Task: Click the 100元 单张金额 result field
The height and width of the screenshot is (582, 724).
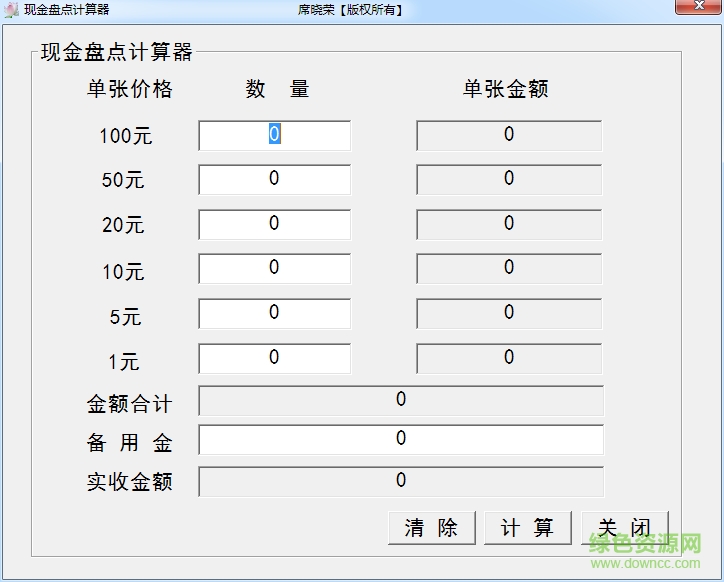Action: tap(509, 135)
